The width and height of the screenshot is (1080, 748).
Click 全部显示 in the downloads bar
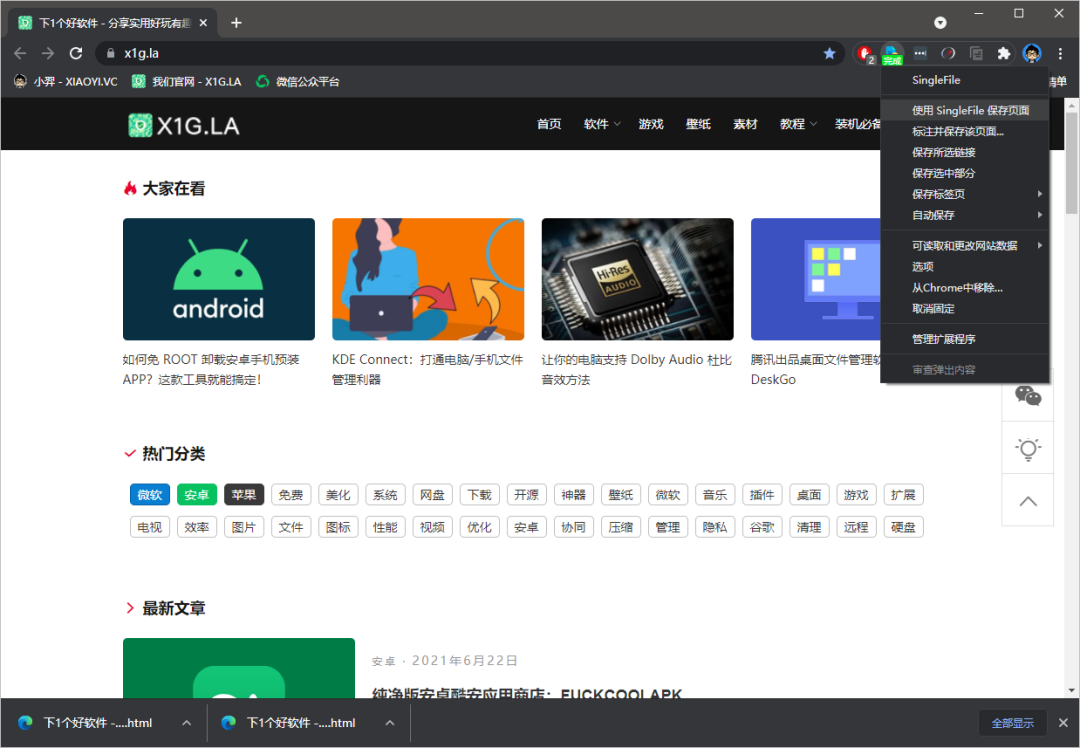1012,723
